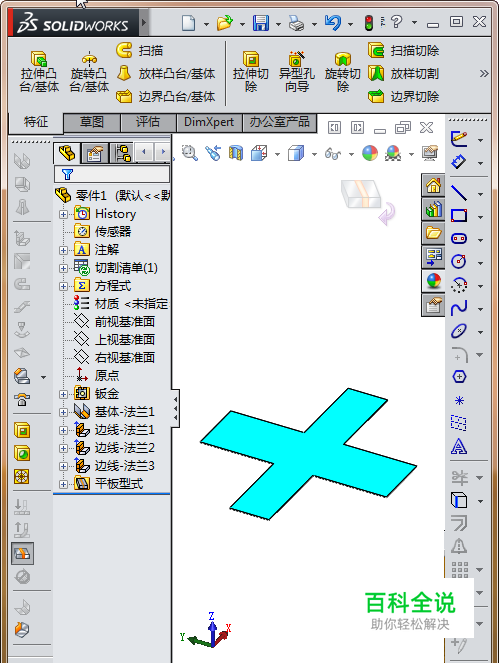Open hide/show items glasses icon
This screenshot has height=663, width=499.
click(333, 153)
